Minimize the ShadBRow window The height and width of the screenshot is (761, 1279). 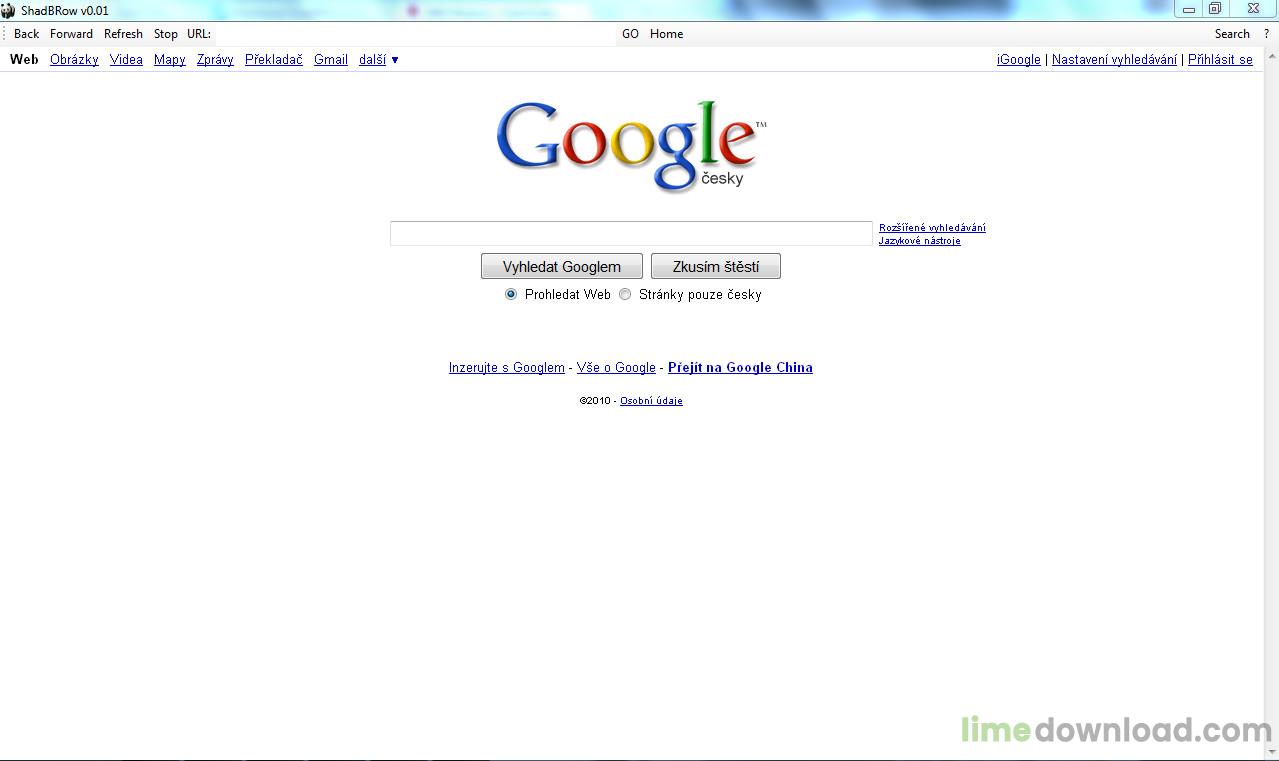pos(1189,9)
